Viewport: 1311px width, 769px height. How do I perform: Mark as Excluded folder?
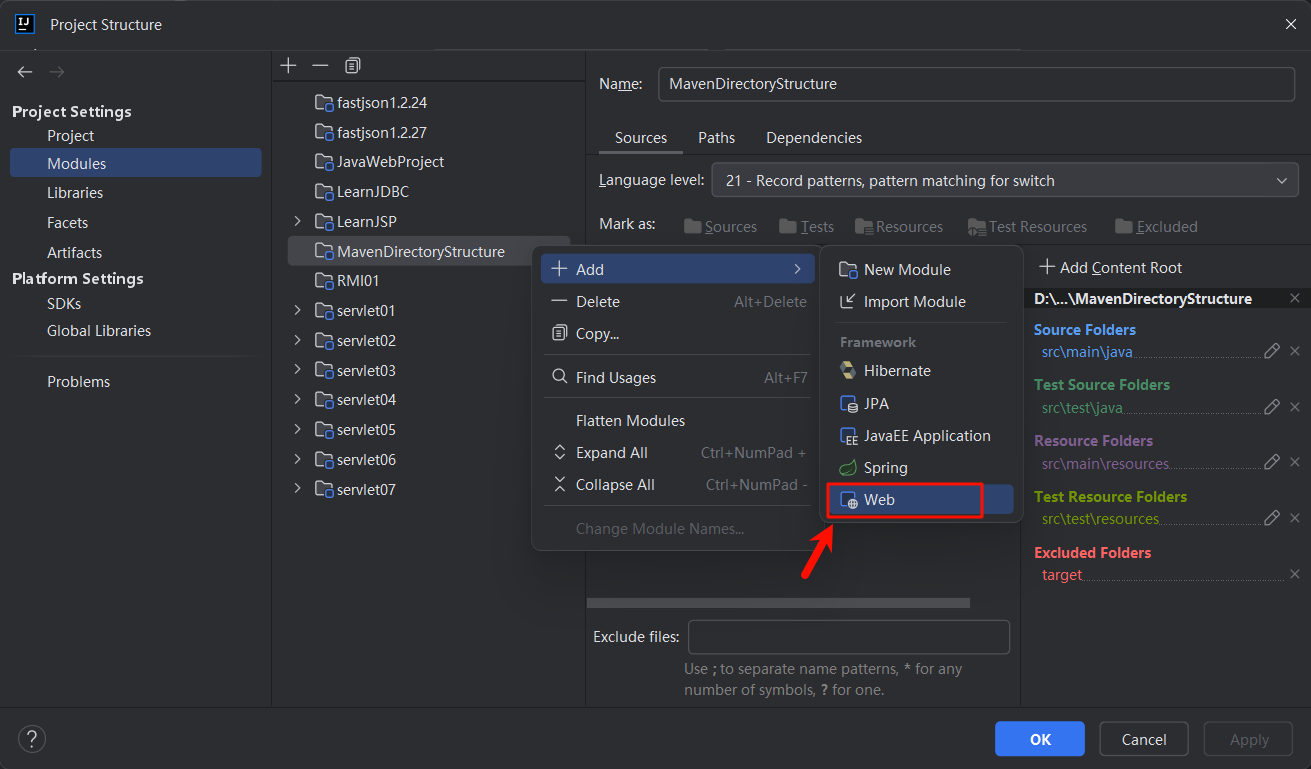point(1156,227)
